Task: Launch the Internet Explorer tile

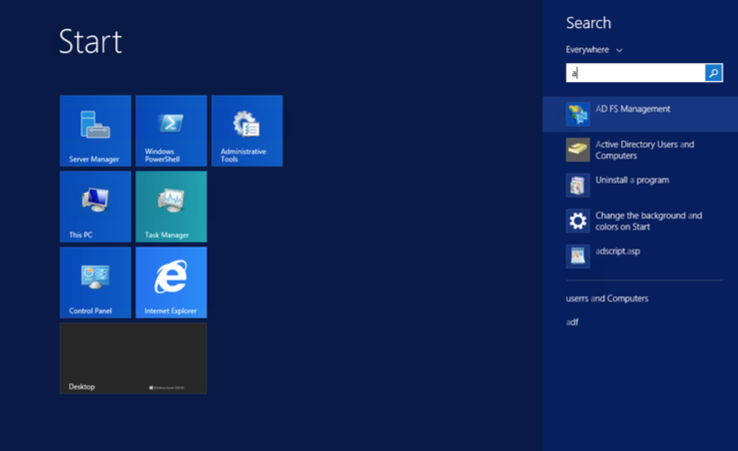Action: (x=171, y=282)
